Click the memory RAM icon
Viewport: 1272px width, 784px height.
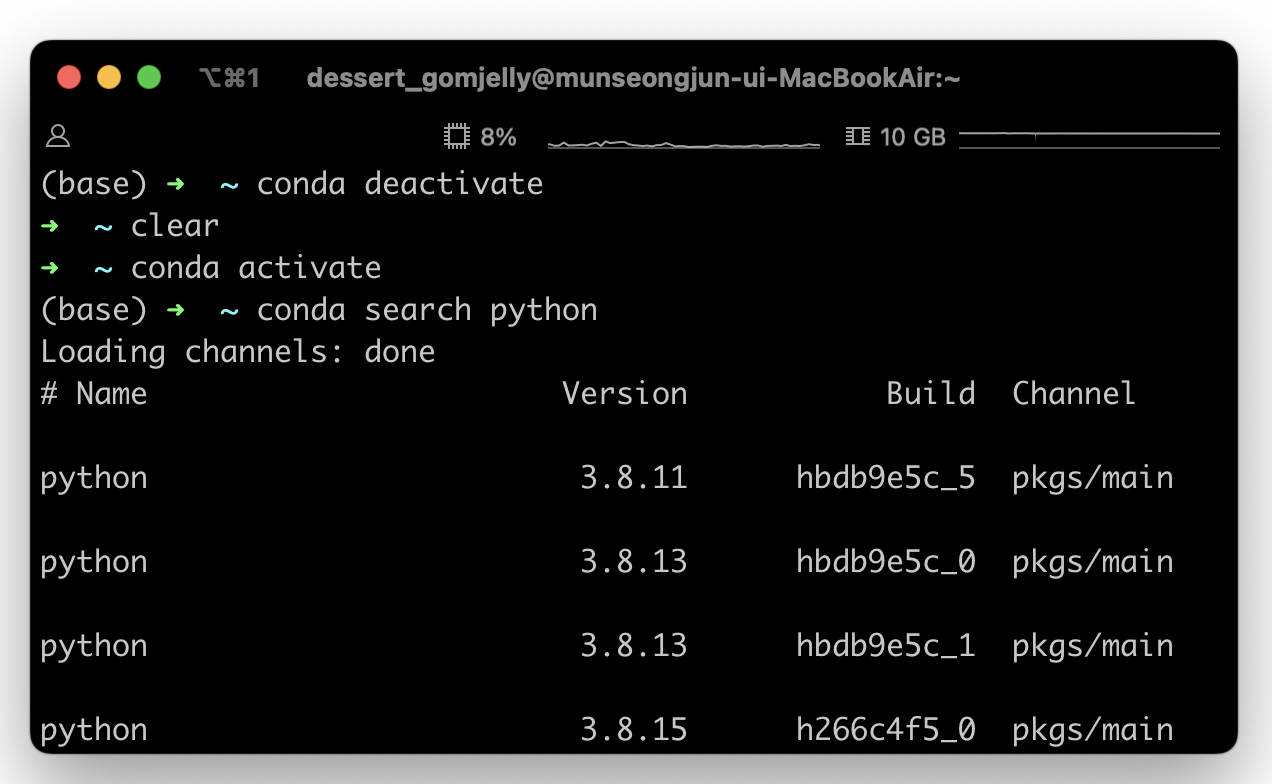pos(857,137)
